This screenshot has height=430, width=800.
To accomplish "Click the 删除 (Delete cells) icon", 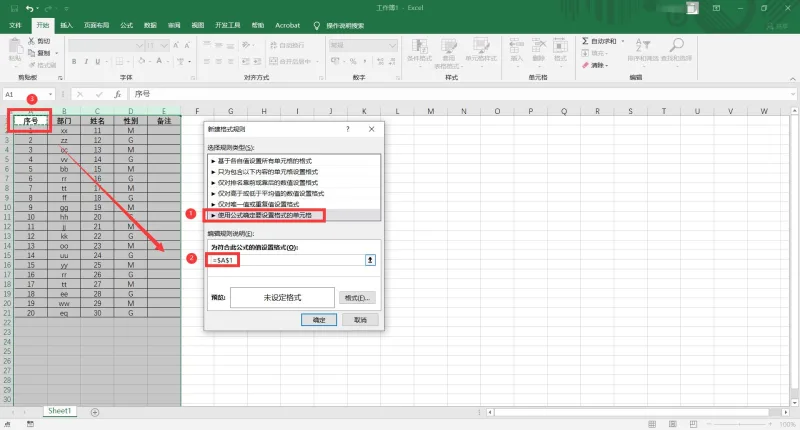I will (x=539, y=46).
